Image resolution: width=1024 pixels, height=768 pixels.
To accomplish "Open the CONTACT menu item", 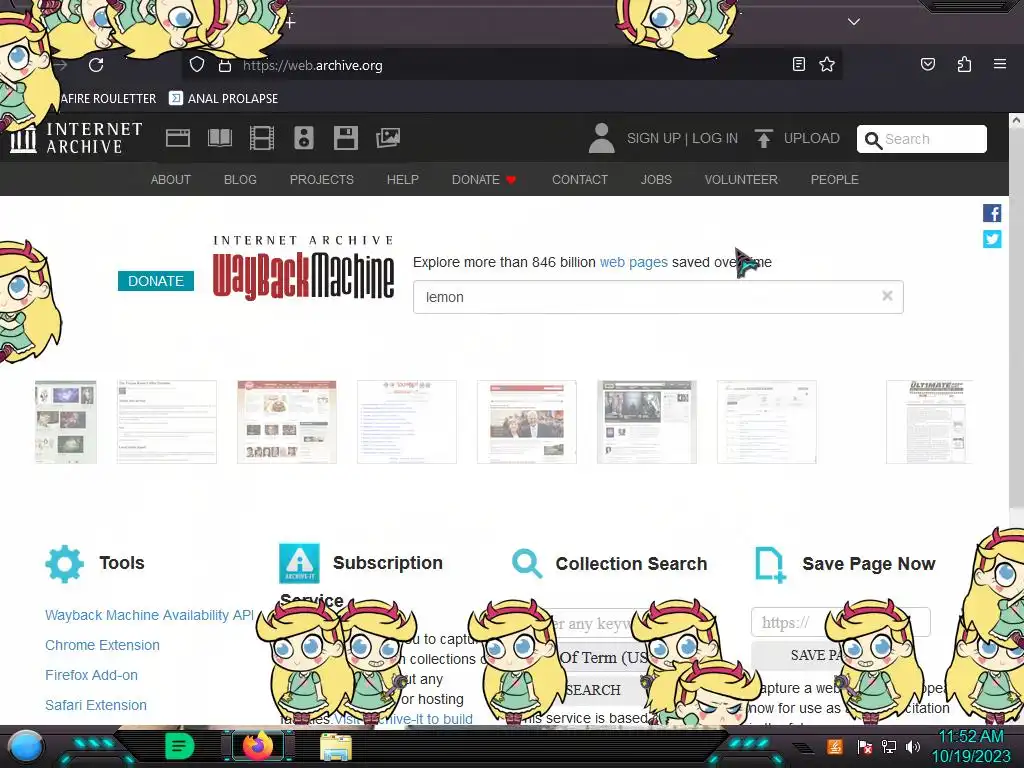I will [580, 180].
